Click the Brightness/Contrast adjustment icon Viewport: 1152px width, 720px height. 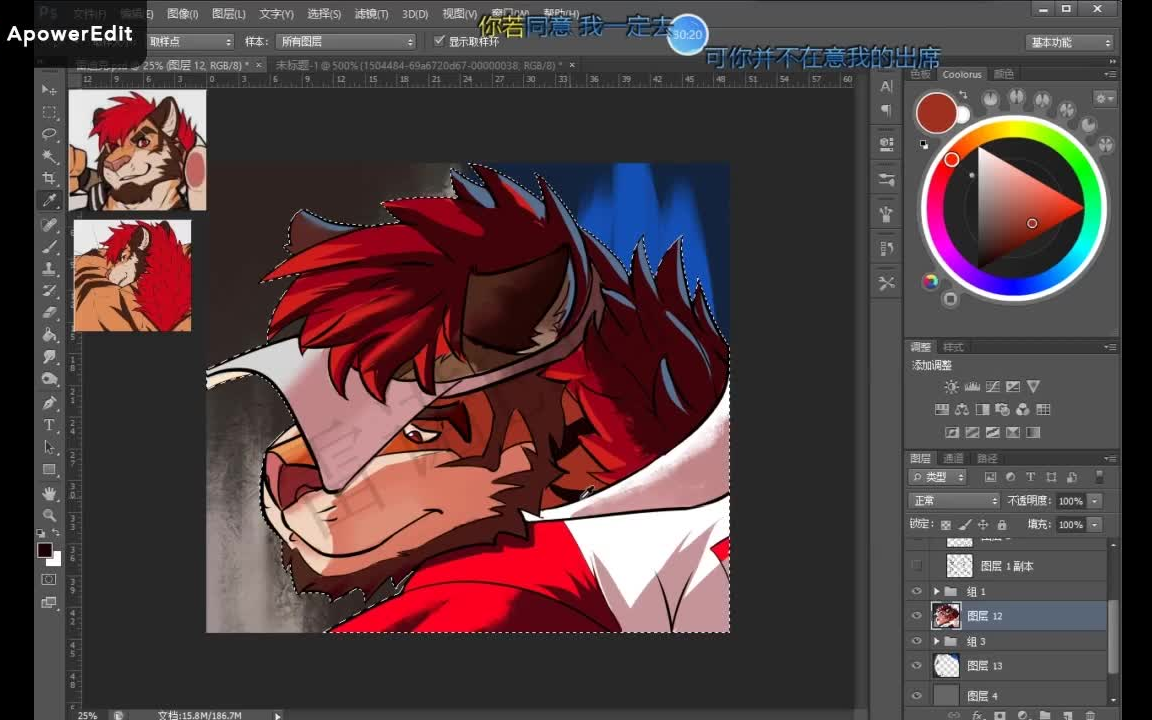(951, 387)
